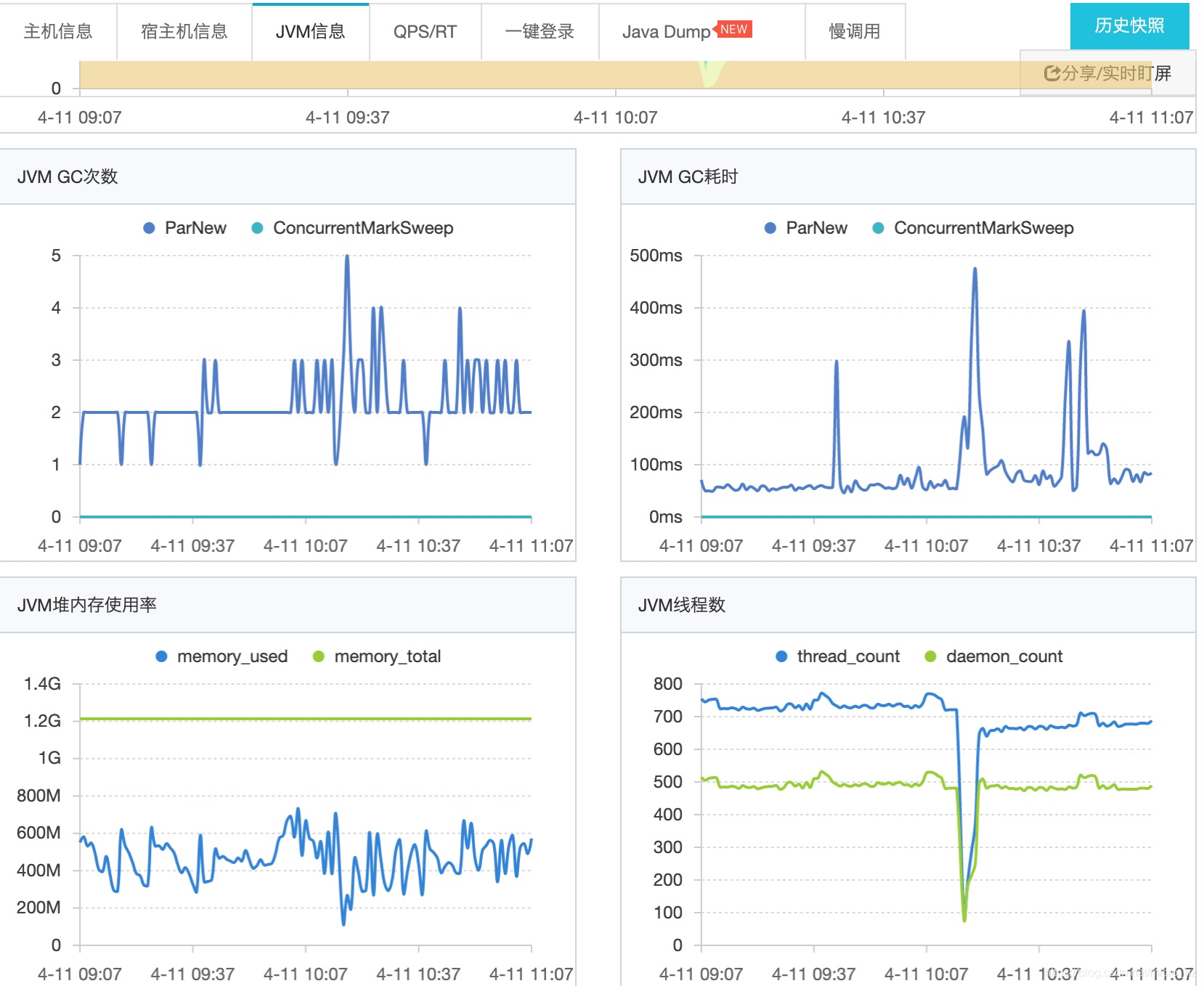Click the share arrow icon beside 分享
Viewport: 1204px width, 986px height.
(x=1052, y=73)
